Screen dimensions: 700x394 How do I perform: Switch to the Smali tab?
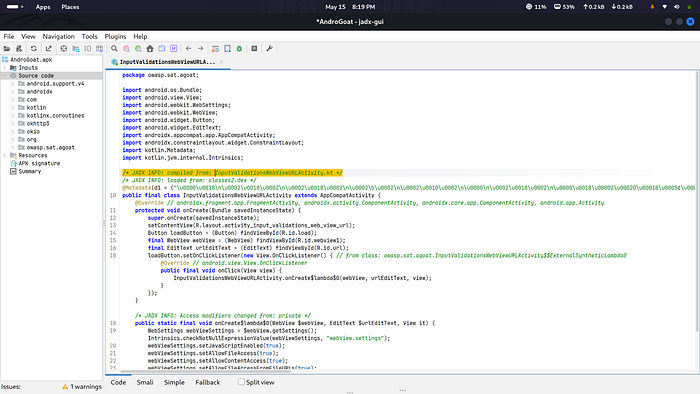(x=145, y=382)
